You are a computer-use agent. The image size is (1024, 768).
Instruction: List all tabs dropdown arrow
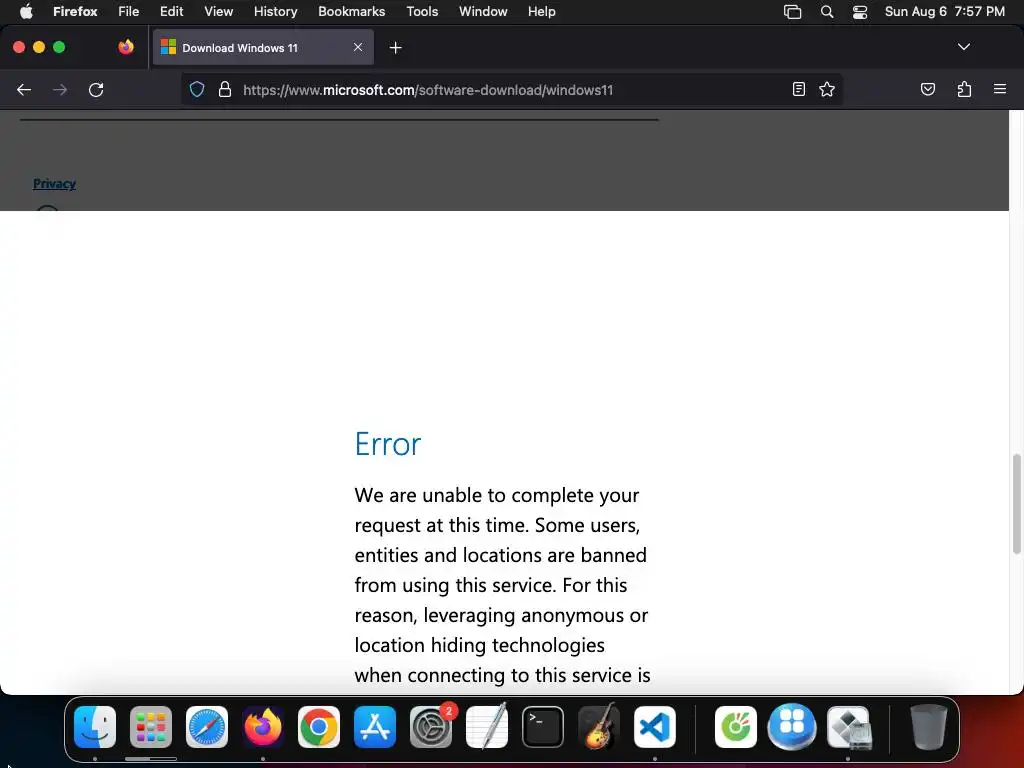coord(963,47)
